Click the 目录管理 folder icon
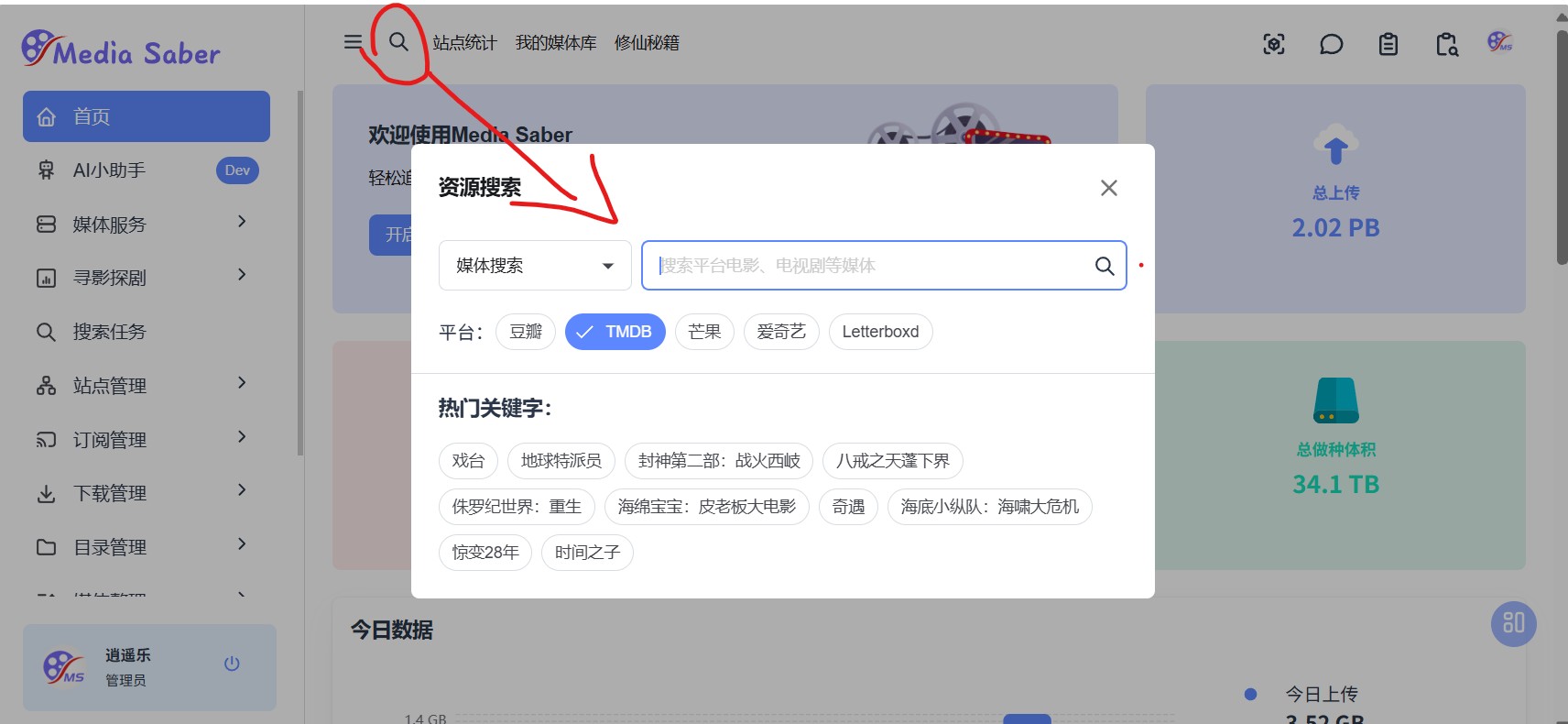1568x724 pixels. [47, 547]
